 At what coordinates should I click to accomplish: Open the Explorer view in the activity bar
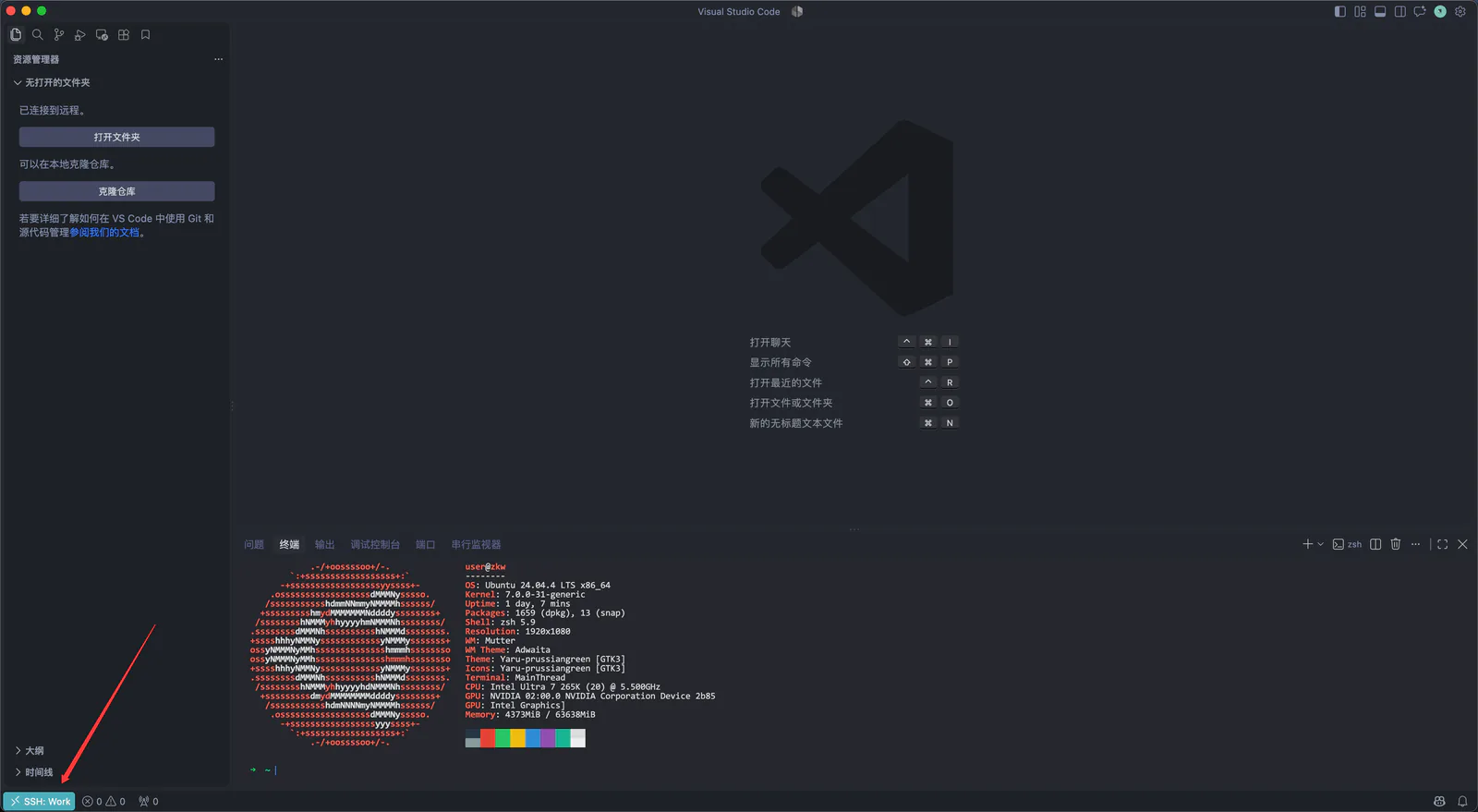(16, 35)
